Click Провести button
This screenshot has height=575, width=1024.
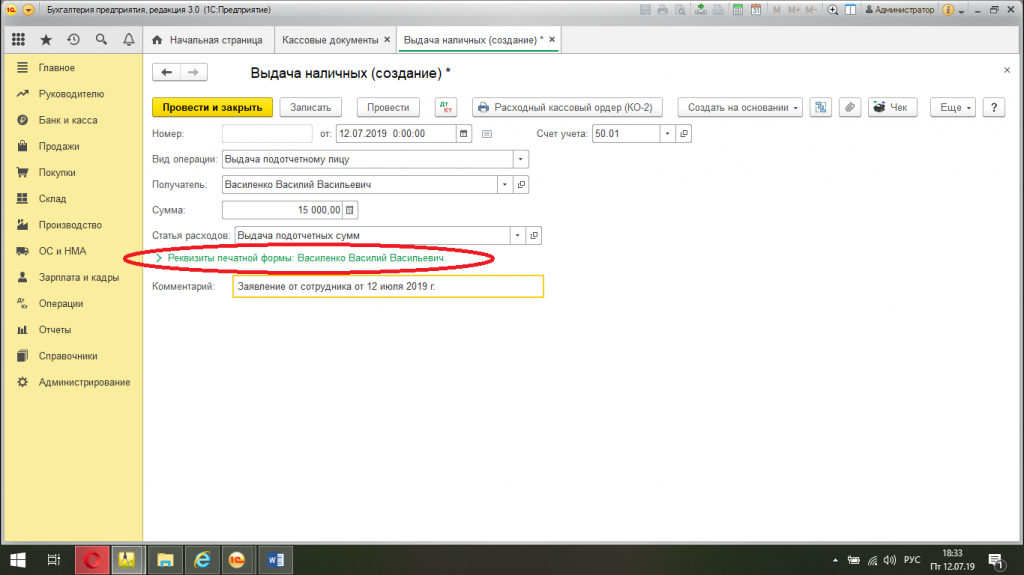coord(388,107)
